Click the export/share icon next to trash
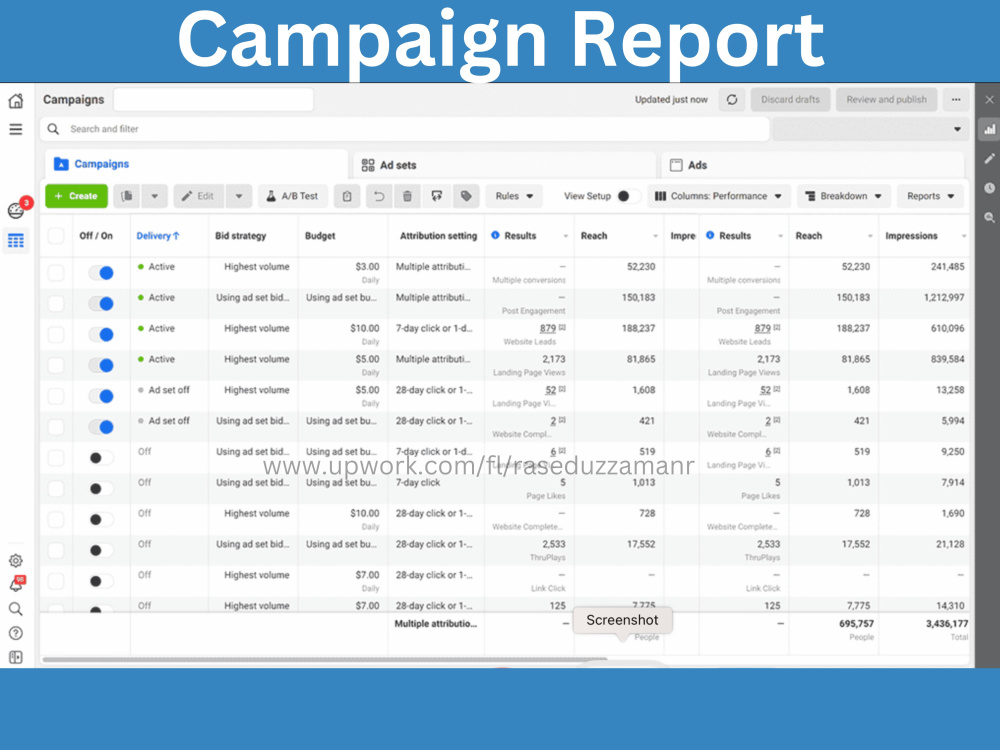1000x750 pixels. (437, 196)
